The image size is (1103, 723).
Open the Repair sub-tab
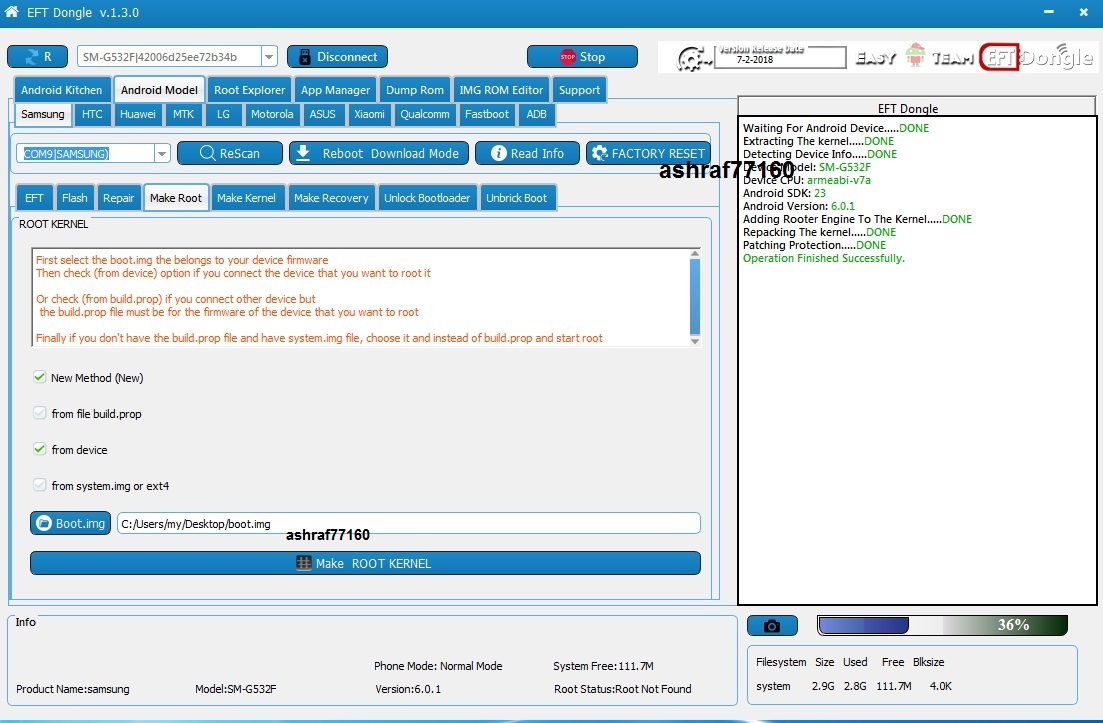118,198
